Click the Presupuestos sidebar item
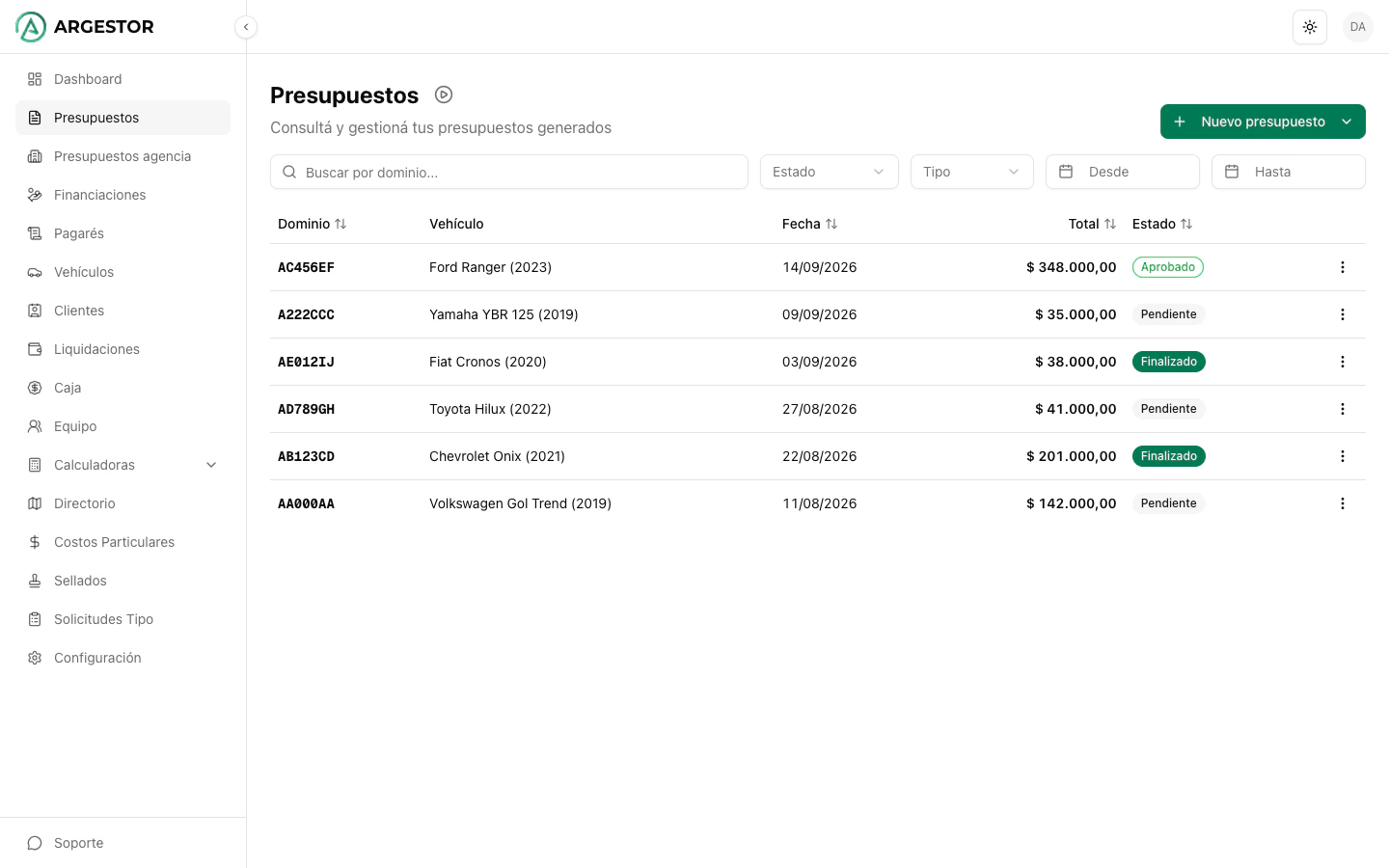Viewport: 1389px width, 868px height. click(x=123, y=118)
